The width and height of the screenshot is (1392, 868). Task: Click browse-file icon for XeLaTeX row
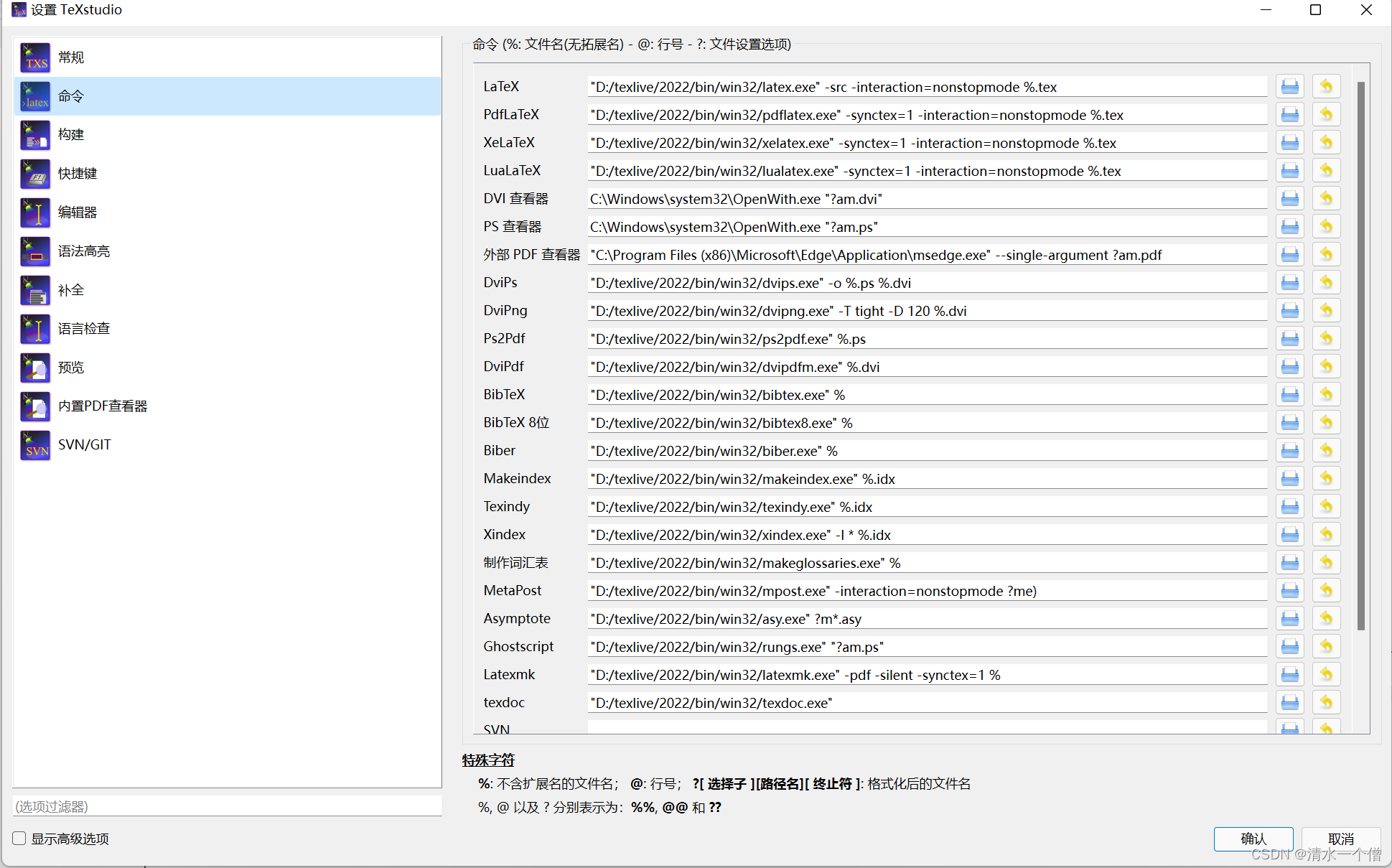(x=1289, y=143)
